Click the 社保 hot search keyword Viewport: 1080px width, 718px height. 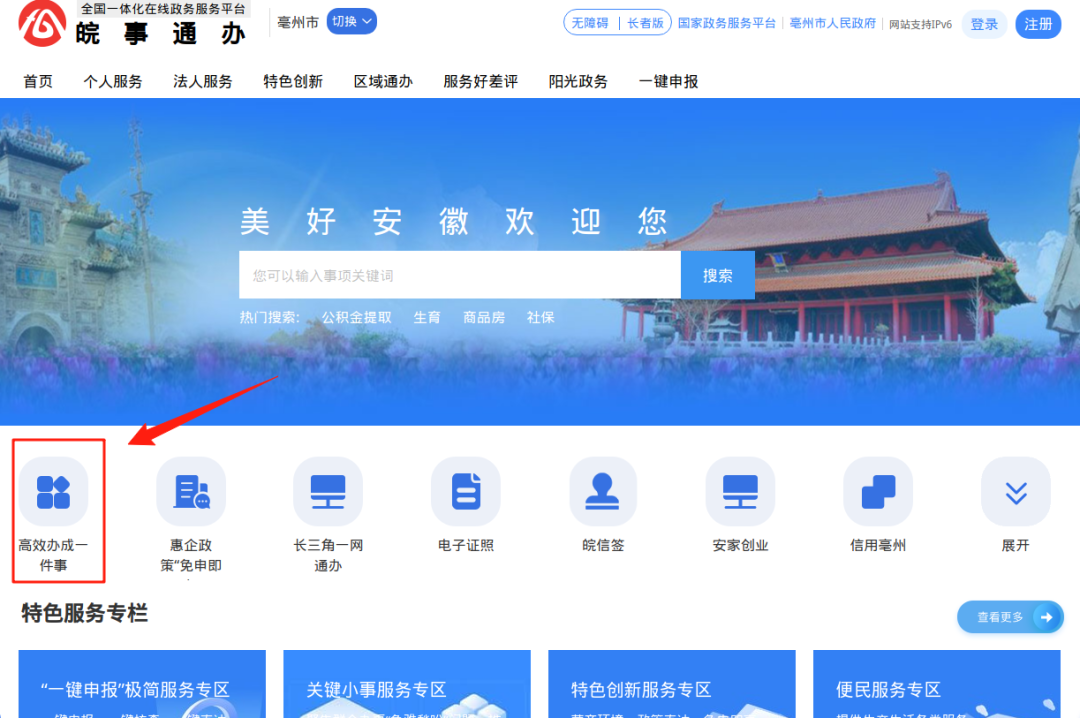tap(540, 317)
